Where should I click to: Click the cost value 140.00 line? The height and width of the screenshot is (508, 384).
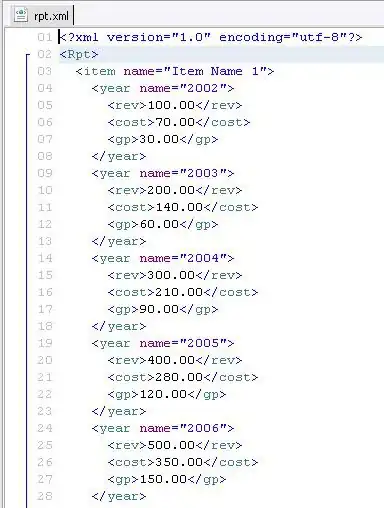183,207
